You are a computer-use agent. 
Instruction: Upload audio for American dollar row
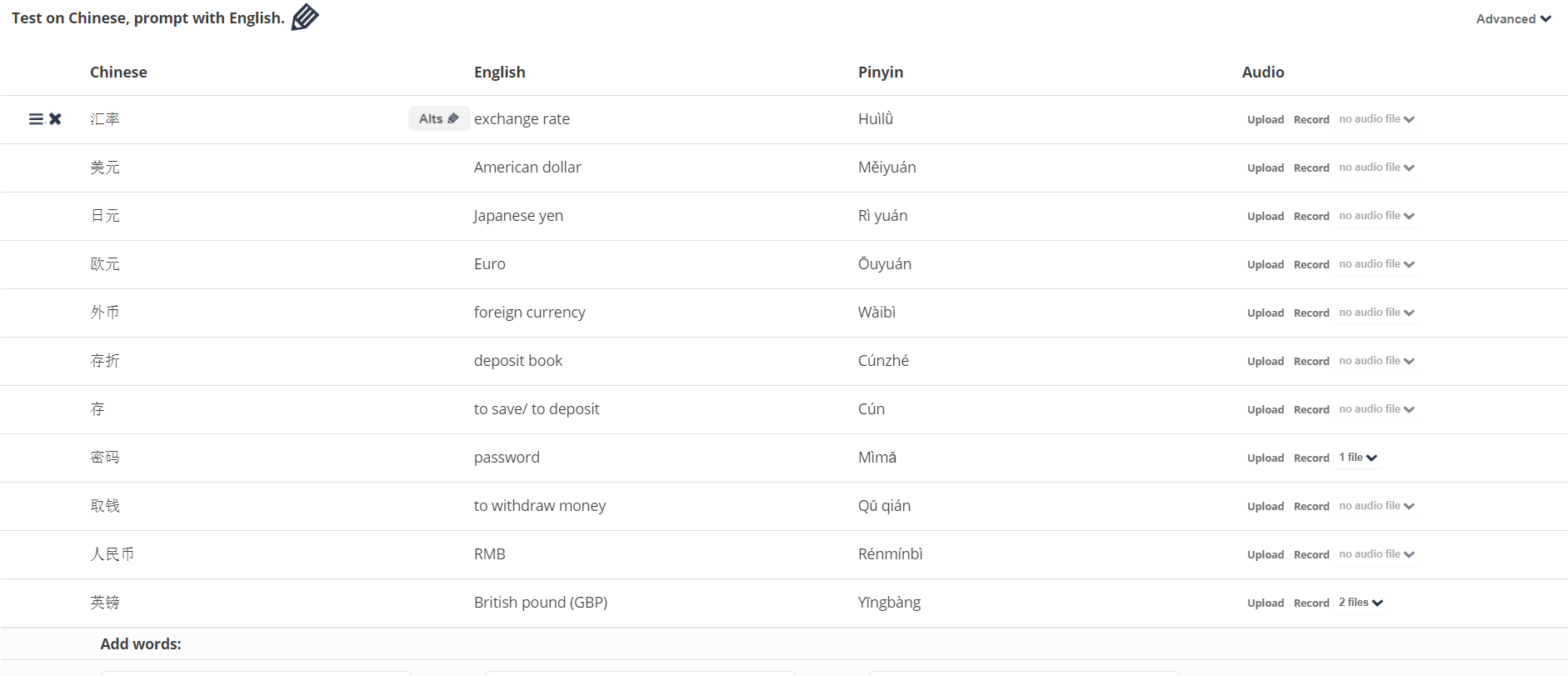tap(1265, 168)
